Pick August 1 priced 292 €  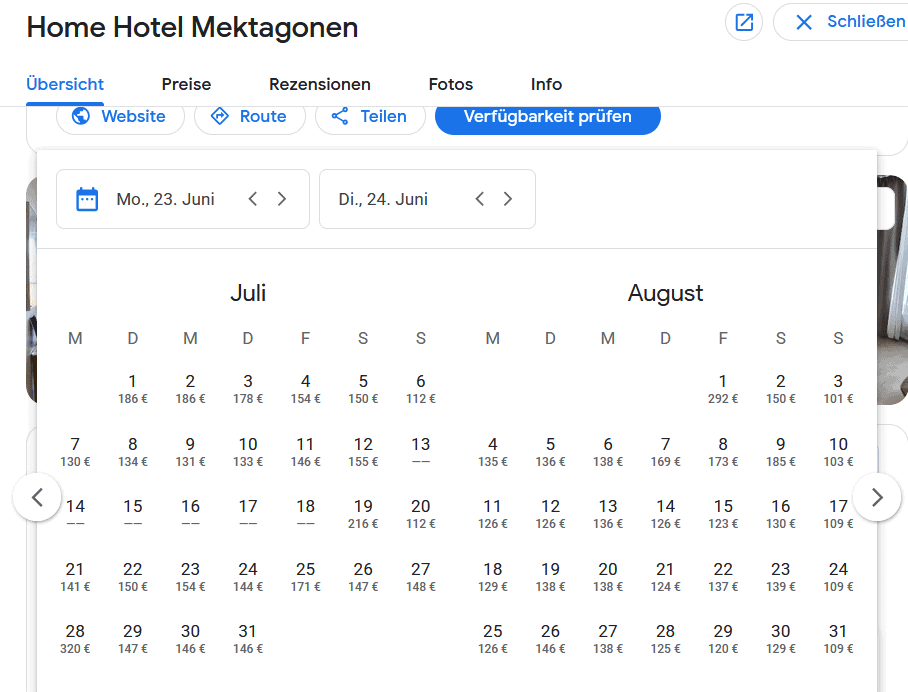pos(723,388)
